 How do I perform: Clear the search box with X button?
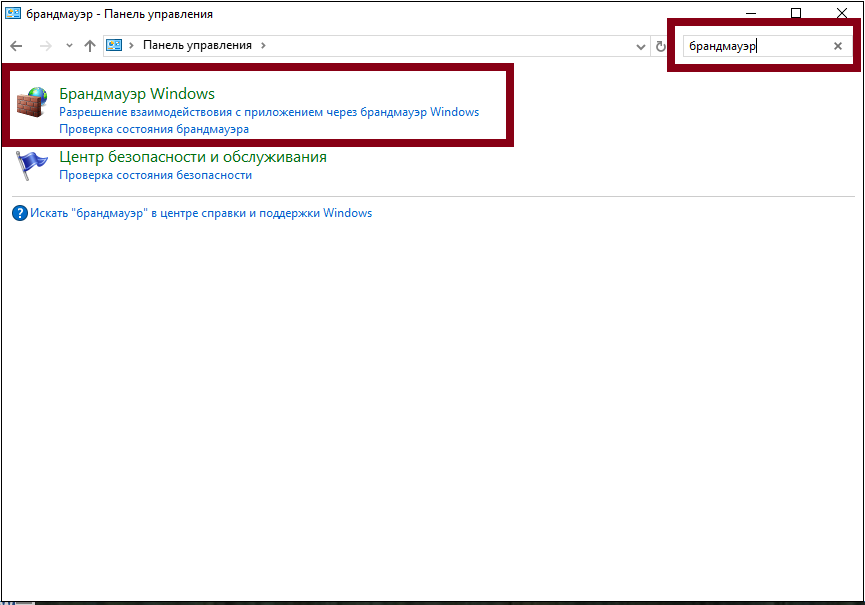point(838,46)
